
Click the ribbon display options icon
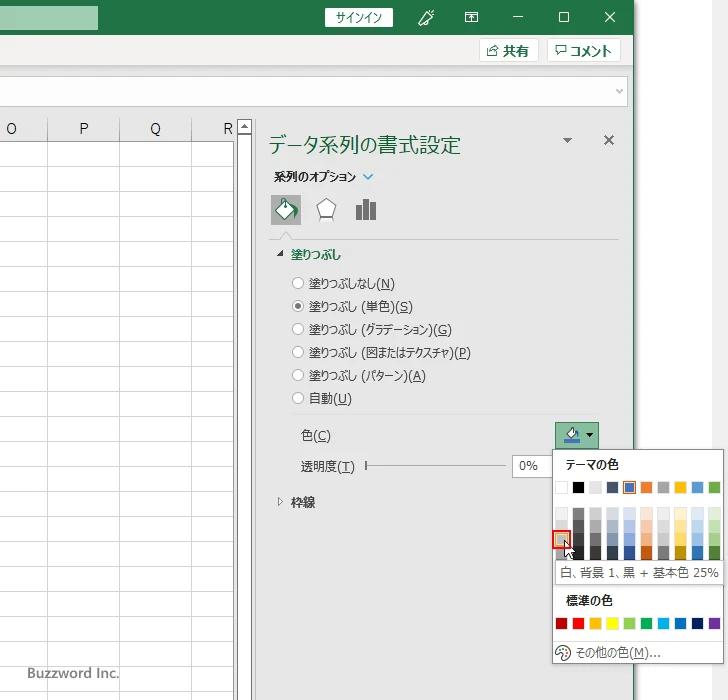(472, 17)
